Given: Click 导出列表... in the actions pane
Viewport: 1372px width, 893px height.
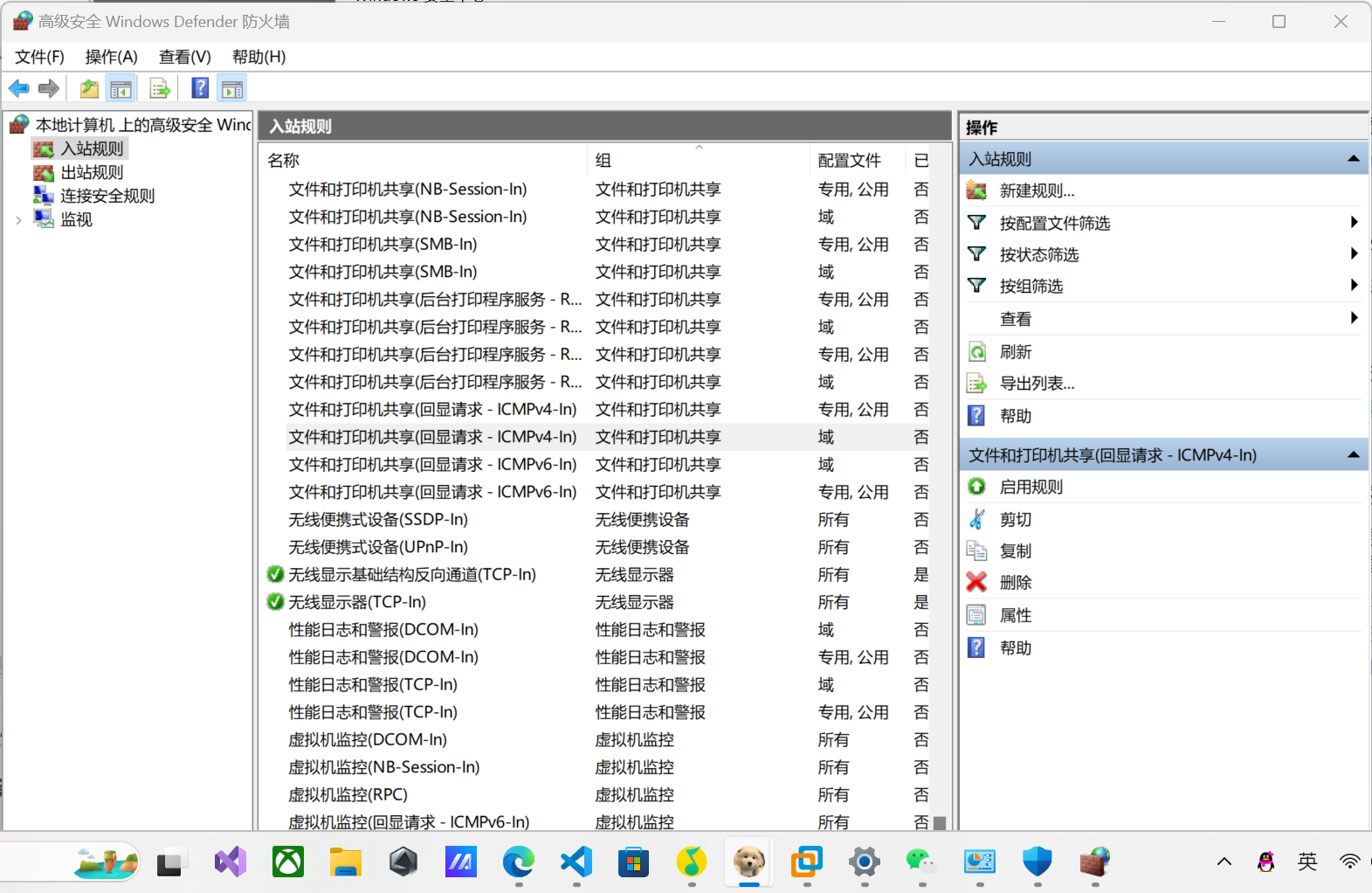Looking at the screenshot, I should coord(1037,384).
